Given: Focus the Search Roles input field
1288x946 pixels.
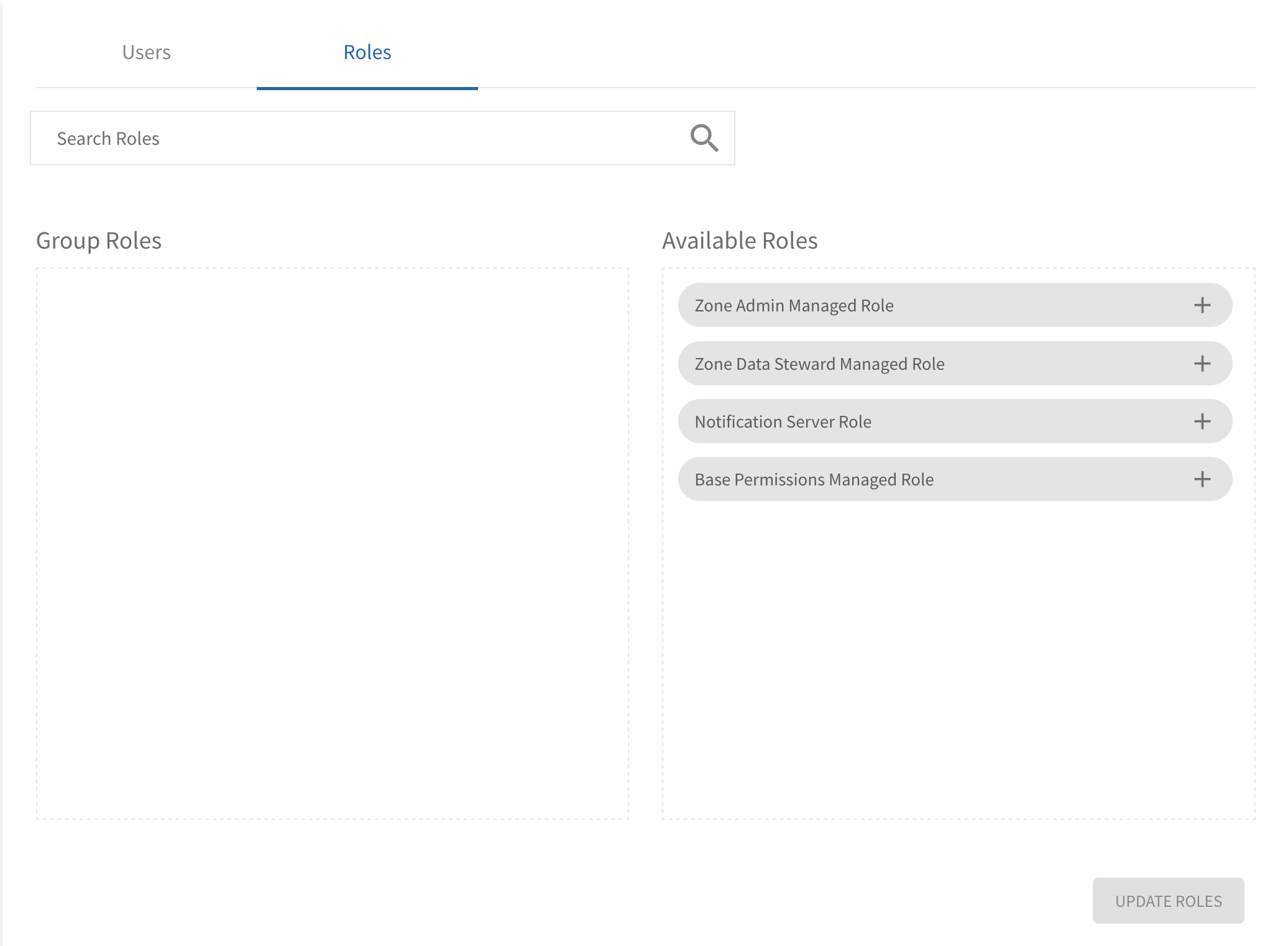Looking at the screenshot, I should [x=354, y=138].
